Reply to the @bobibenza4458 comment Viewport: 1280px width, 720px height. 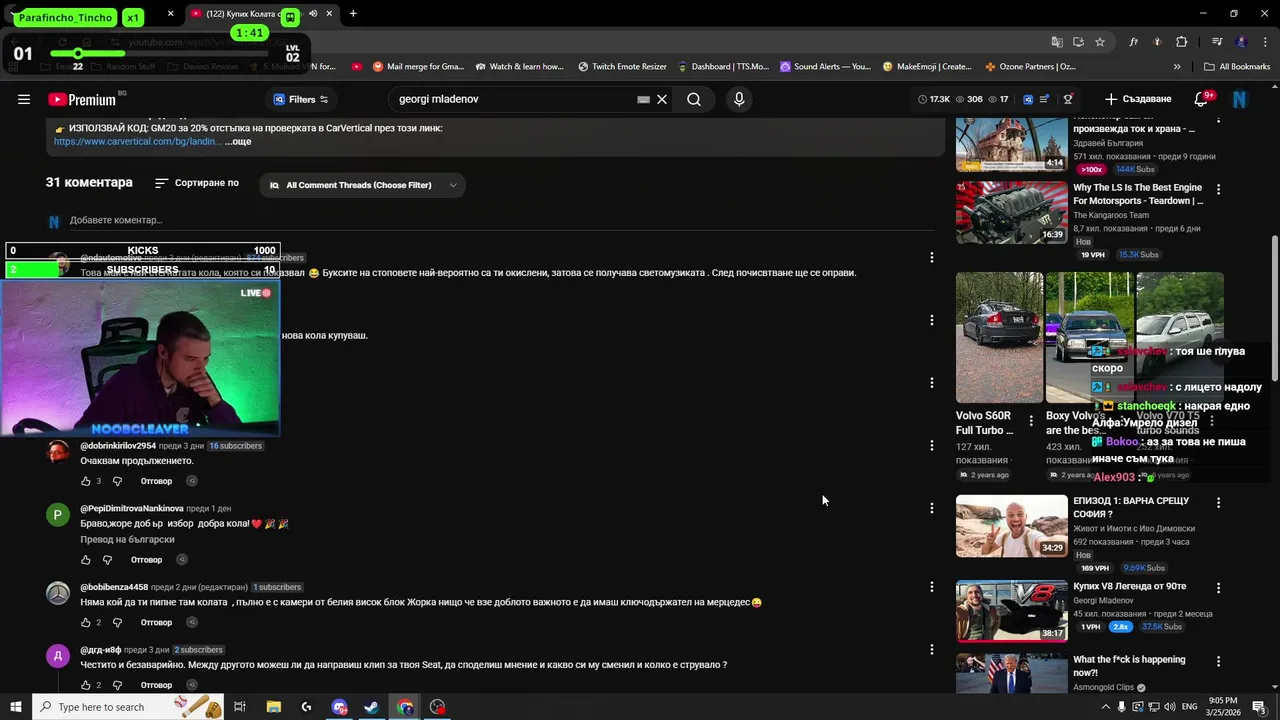[x=156, y=622]
